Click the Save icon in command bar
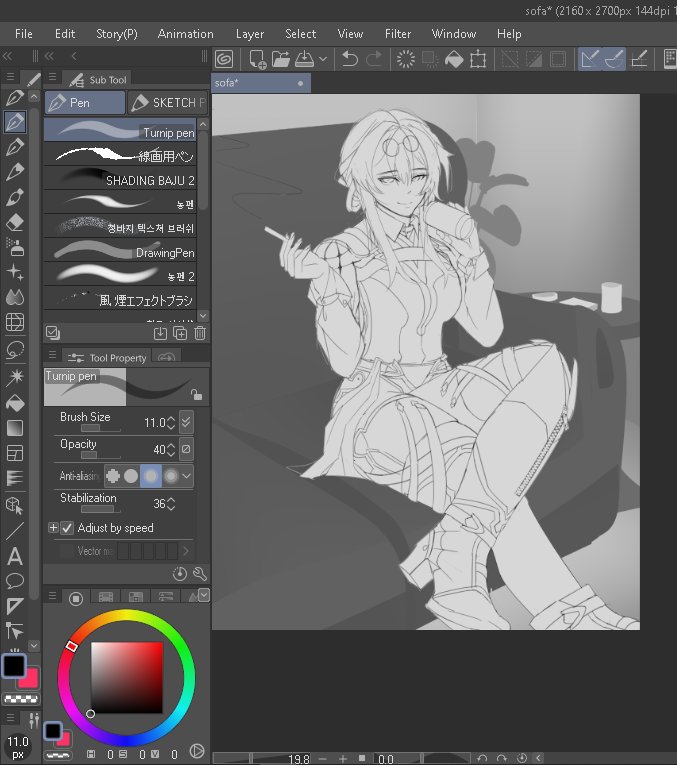 click(x=305, y=59)
